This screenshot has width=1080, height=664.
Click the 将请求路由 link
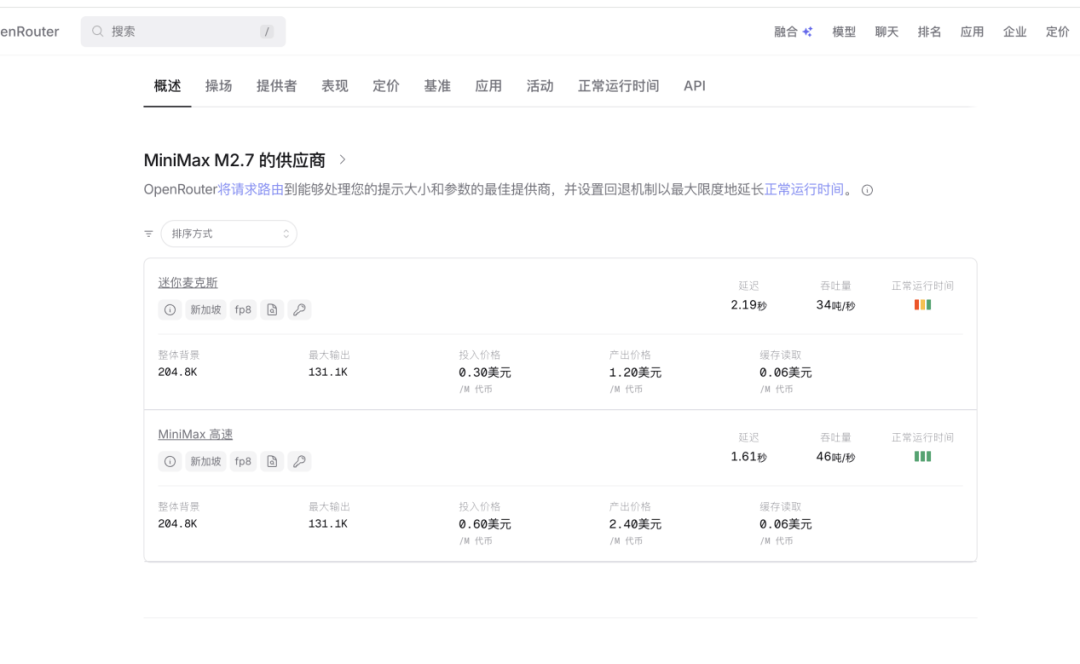pyautogui.click(x=250, y=189)
